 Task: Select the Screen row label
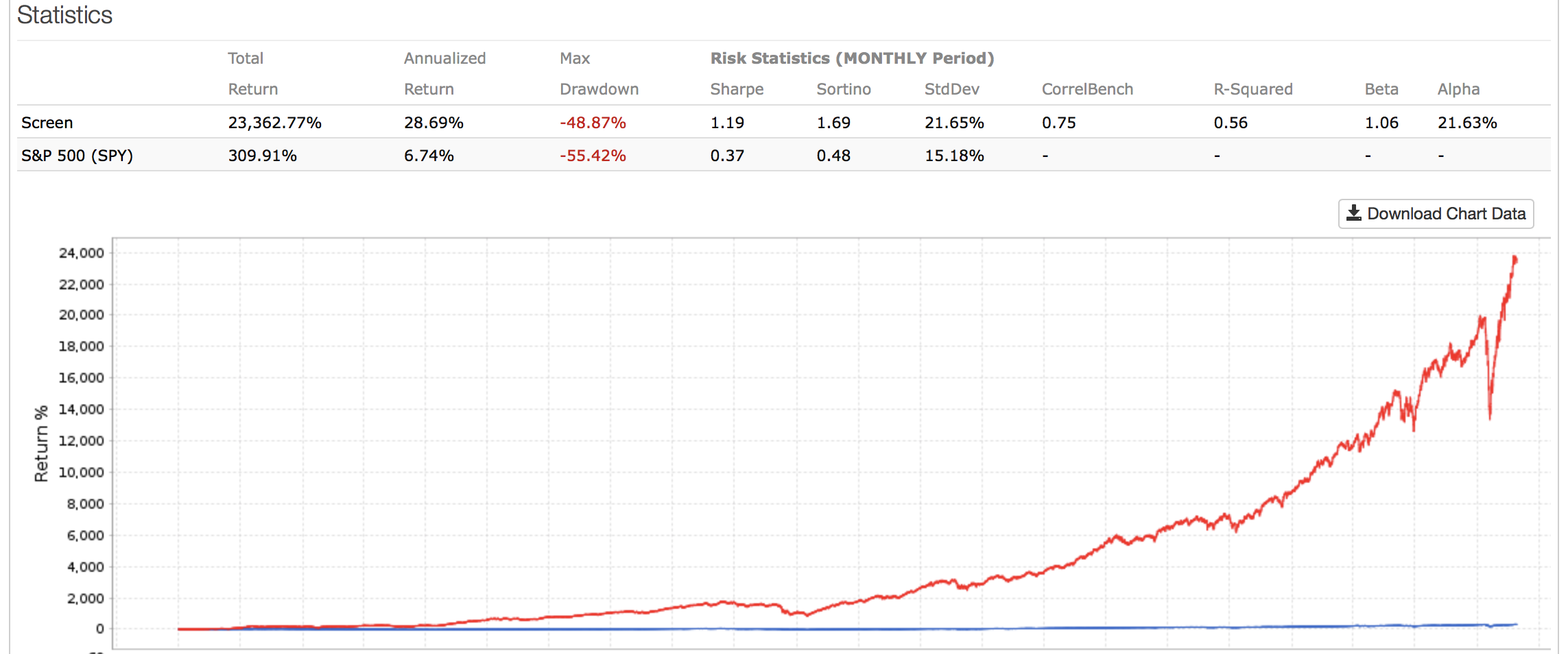(x=47, y=123)
